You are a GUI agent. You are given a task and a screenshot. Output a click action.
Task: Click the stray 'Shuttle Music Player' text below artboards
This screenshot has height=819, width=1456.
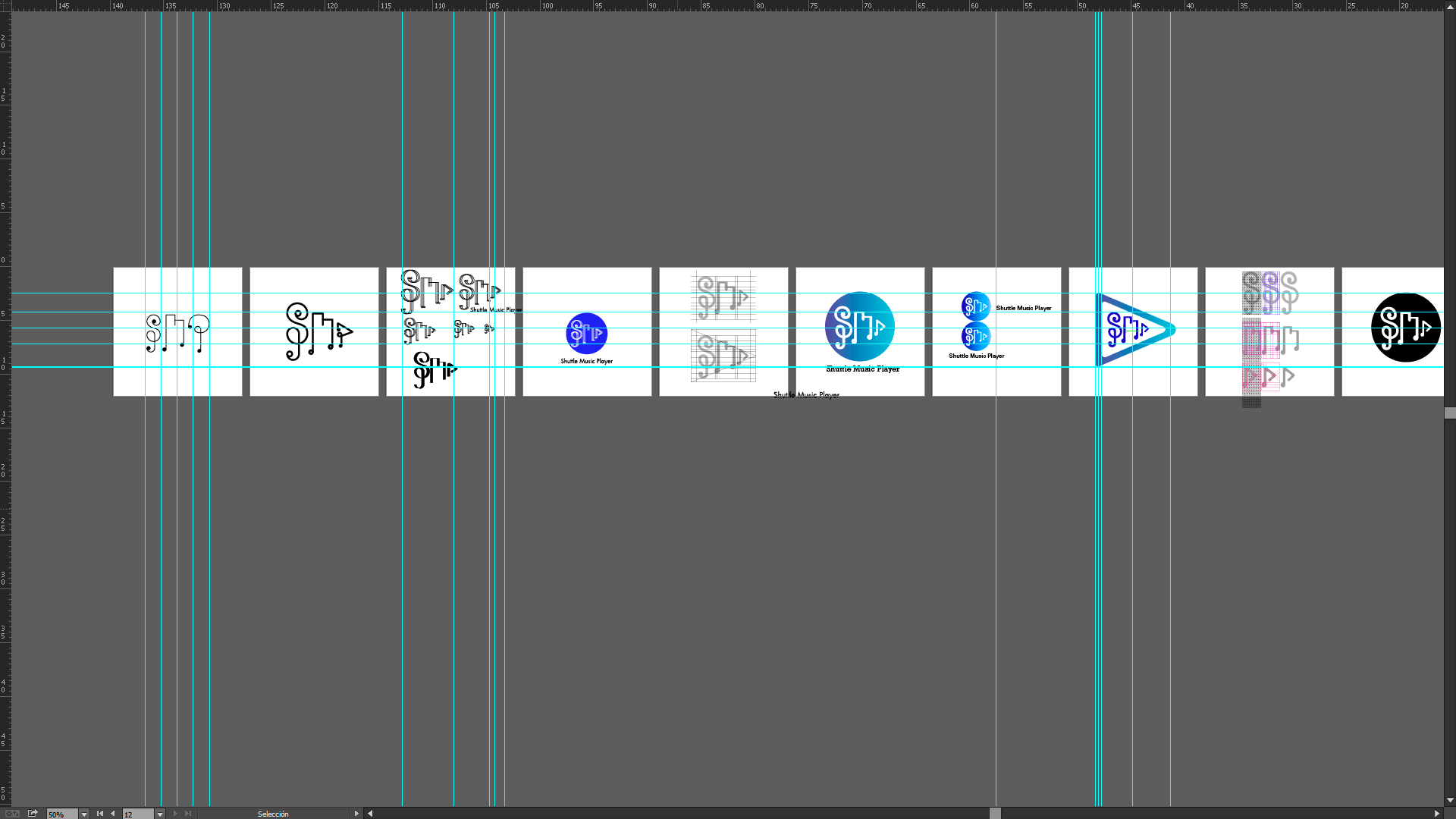[x=806, y=395]
